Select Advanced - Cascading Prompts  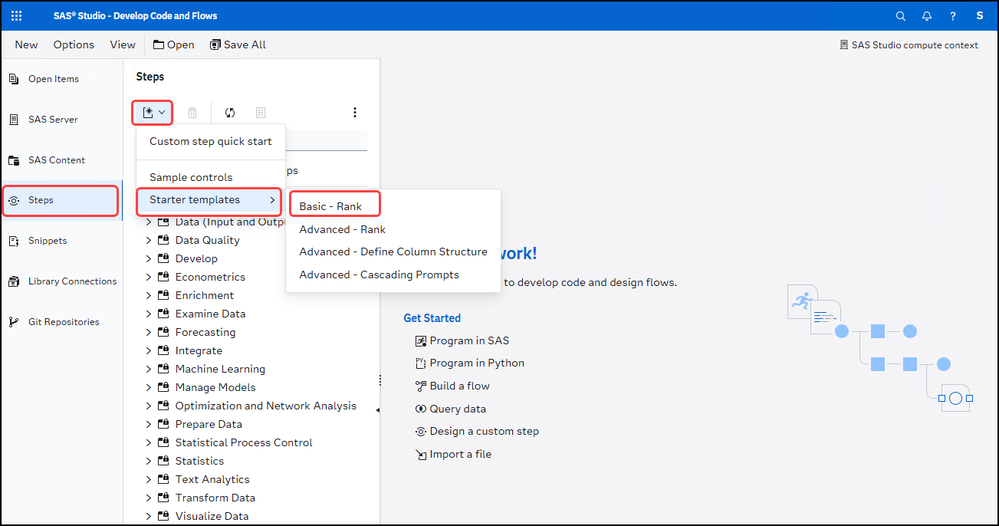(x=379, y=274)
